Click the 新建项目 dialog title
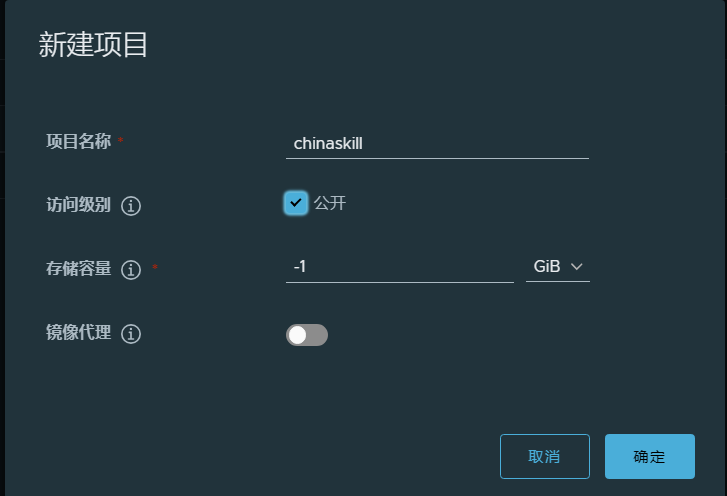This screenshot has width=727, height=496. click(93, 45)
